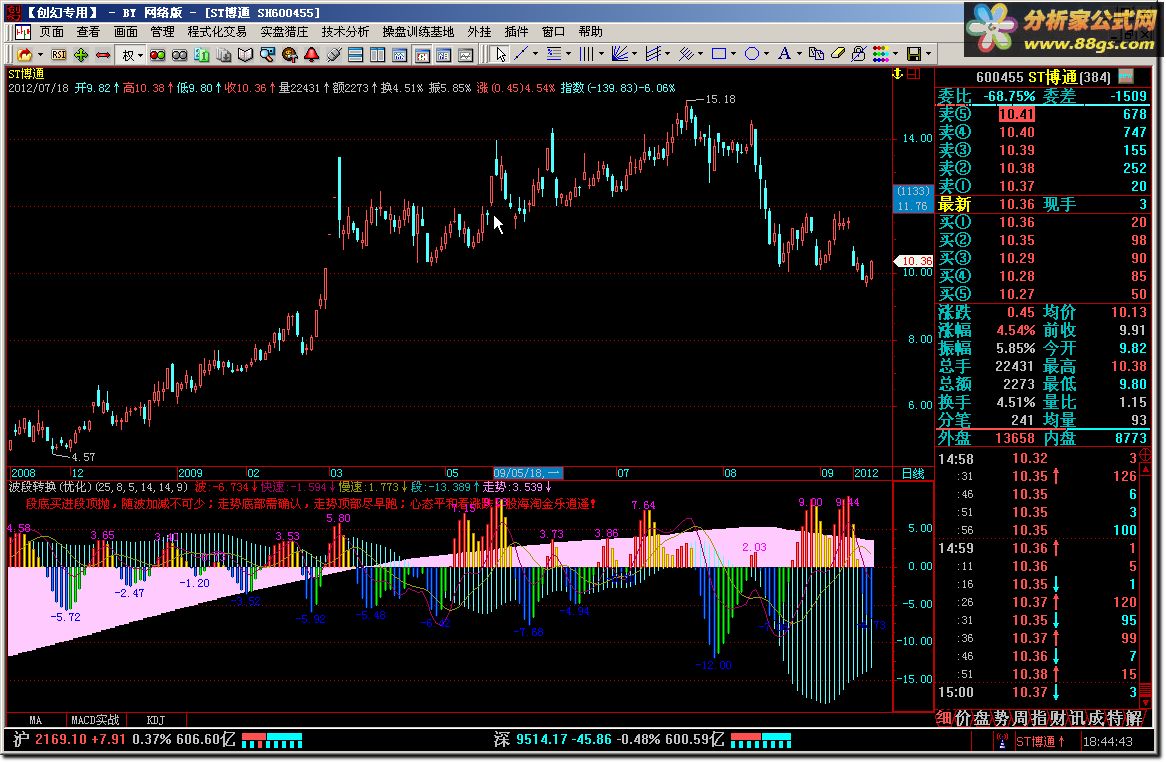Open dropdown arrow beside color palette icon
Image resolution: width=1166 pixels, height=762 pixels.
click(x=895, y=54)
